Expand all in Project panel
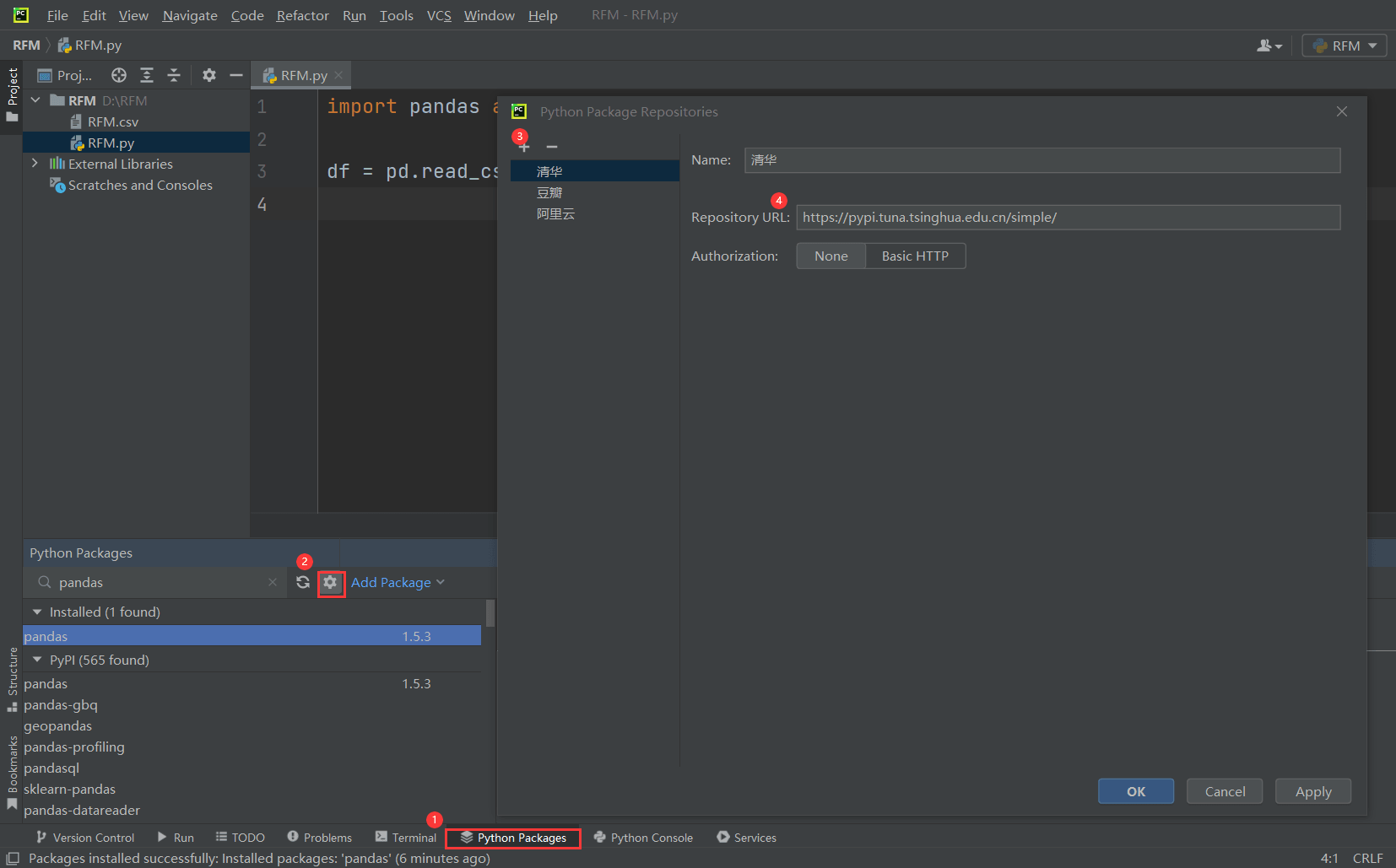The width and height of the screenshot is (1396, 868). [147, 76]
